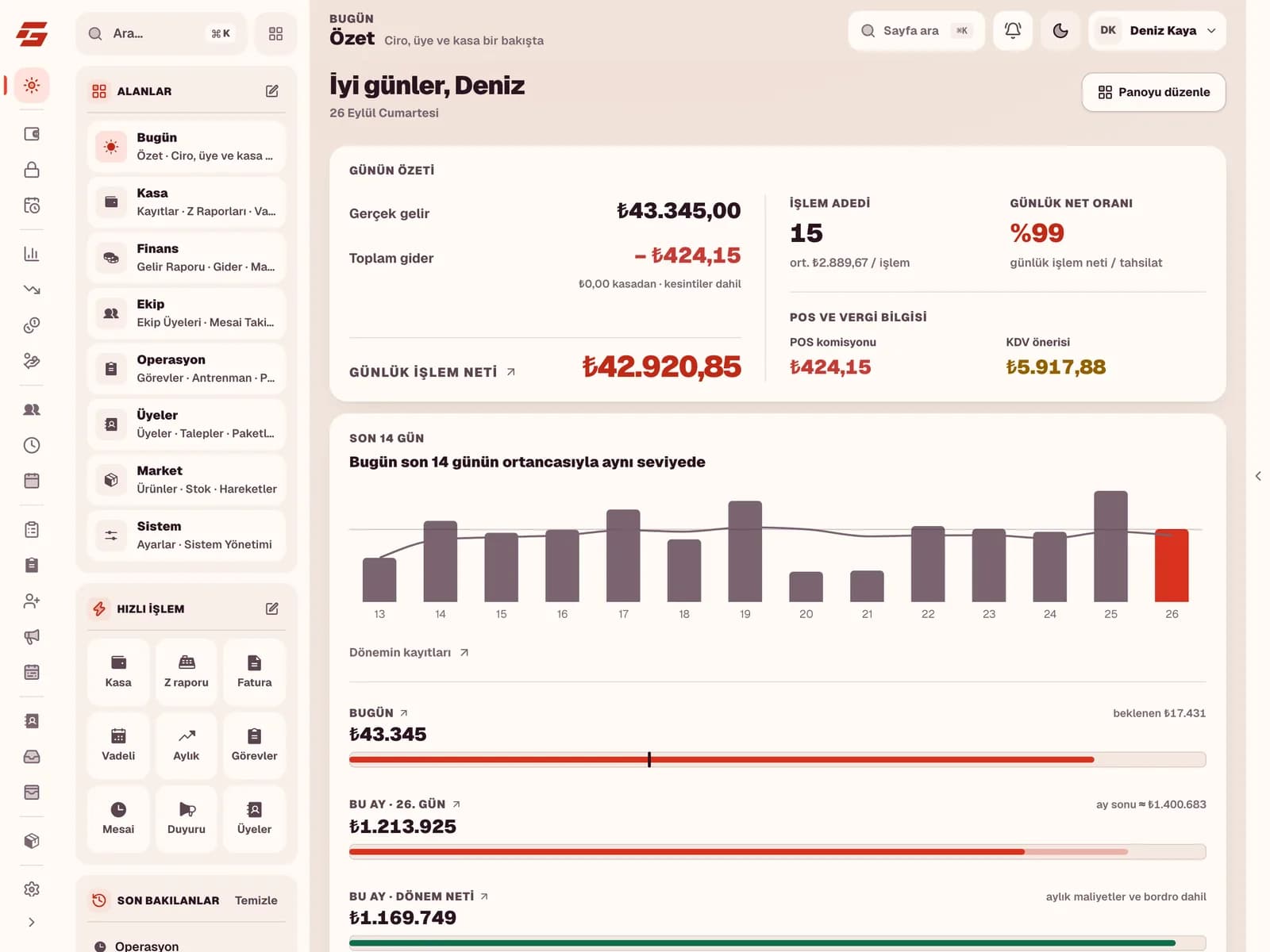Screen dimensions: 1270x952
Task: Open the Z raporu quick action
Action: click(187, 672)
